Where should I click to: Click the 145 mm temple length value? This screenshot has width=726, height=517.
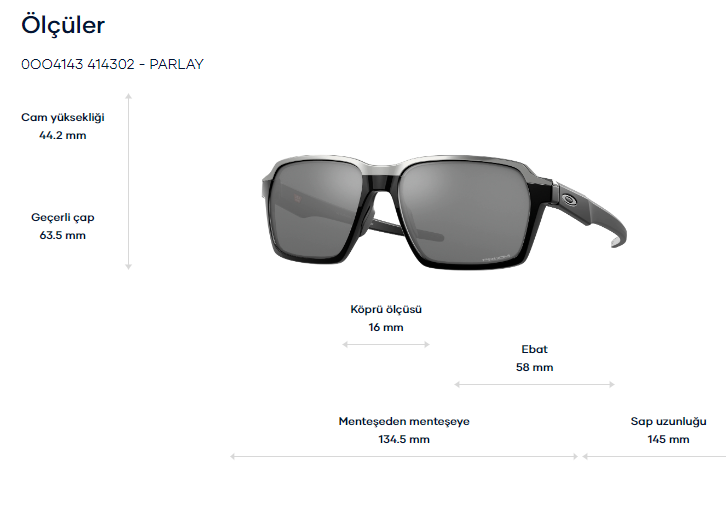pos(668,439)
